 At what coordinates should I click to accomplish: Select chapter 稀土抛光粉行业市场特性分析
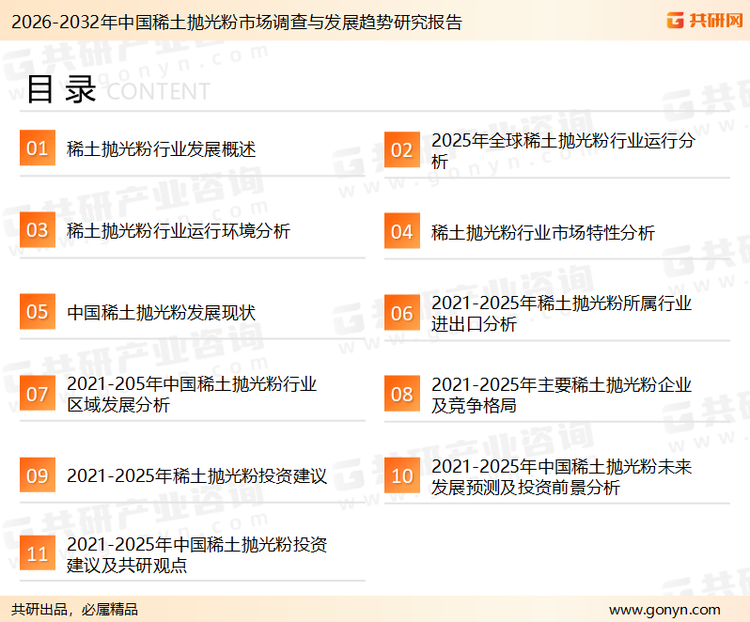point(543,233)
